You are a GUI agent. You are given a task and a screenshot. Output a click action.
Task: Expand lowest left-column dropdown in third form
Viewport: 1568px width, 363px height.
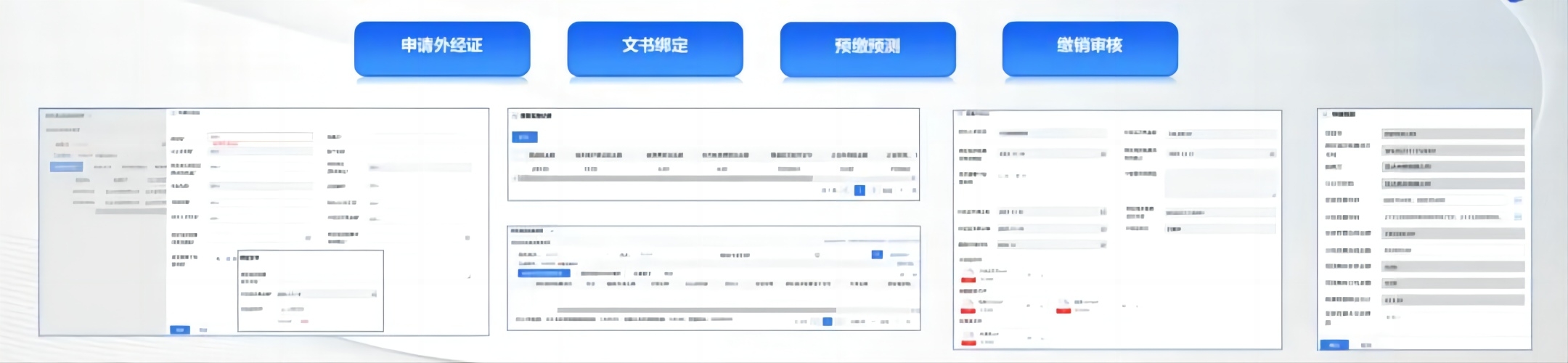pos(1103,245)
